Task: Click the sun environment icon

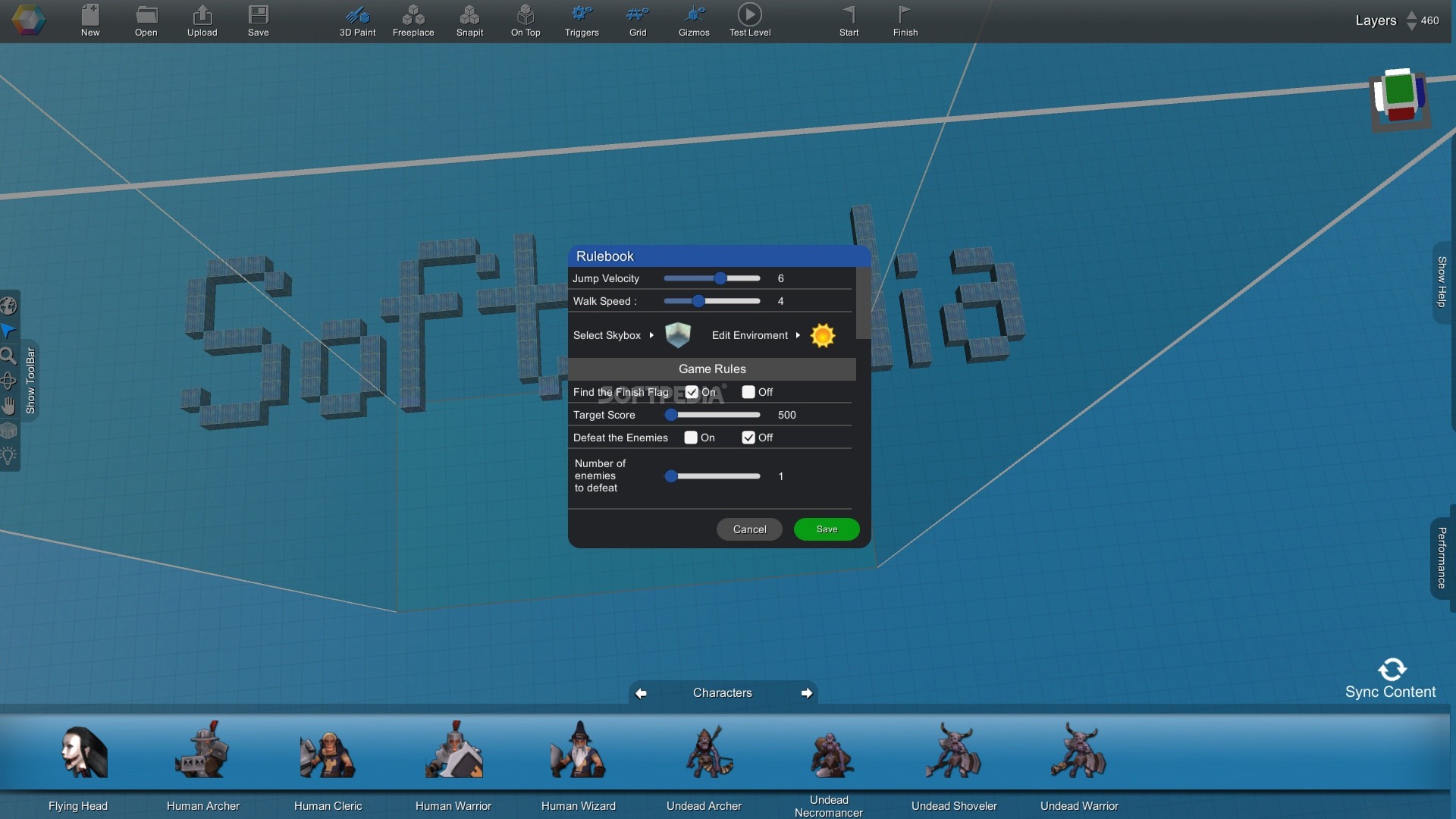Action: [823, 335]
